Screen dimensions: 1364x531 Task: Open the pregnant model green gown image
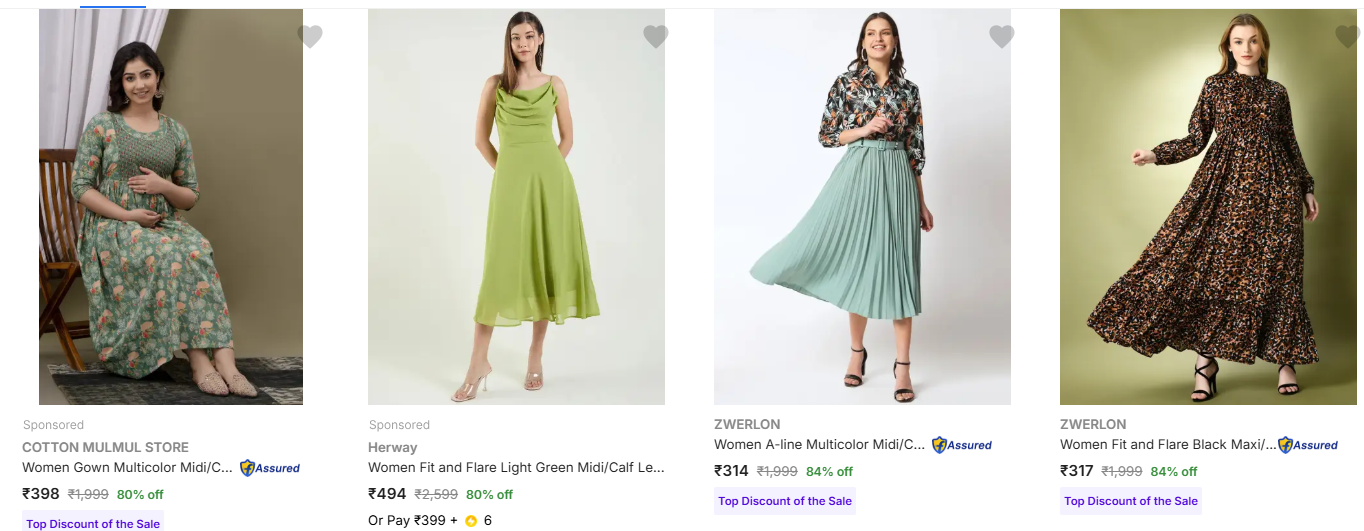click(x=171, y=207)
